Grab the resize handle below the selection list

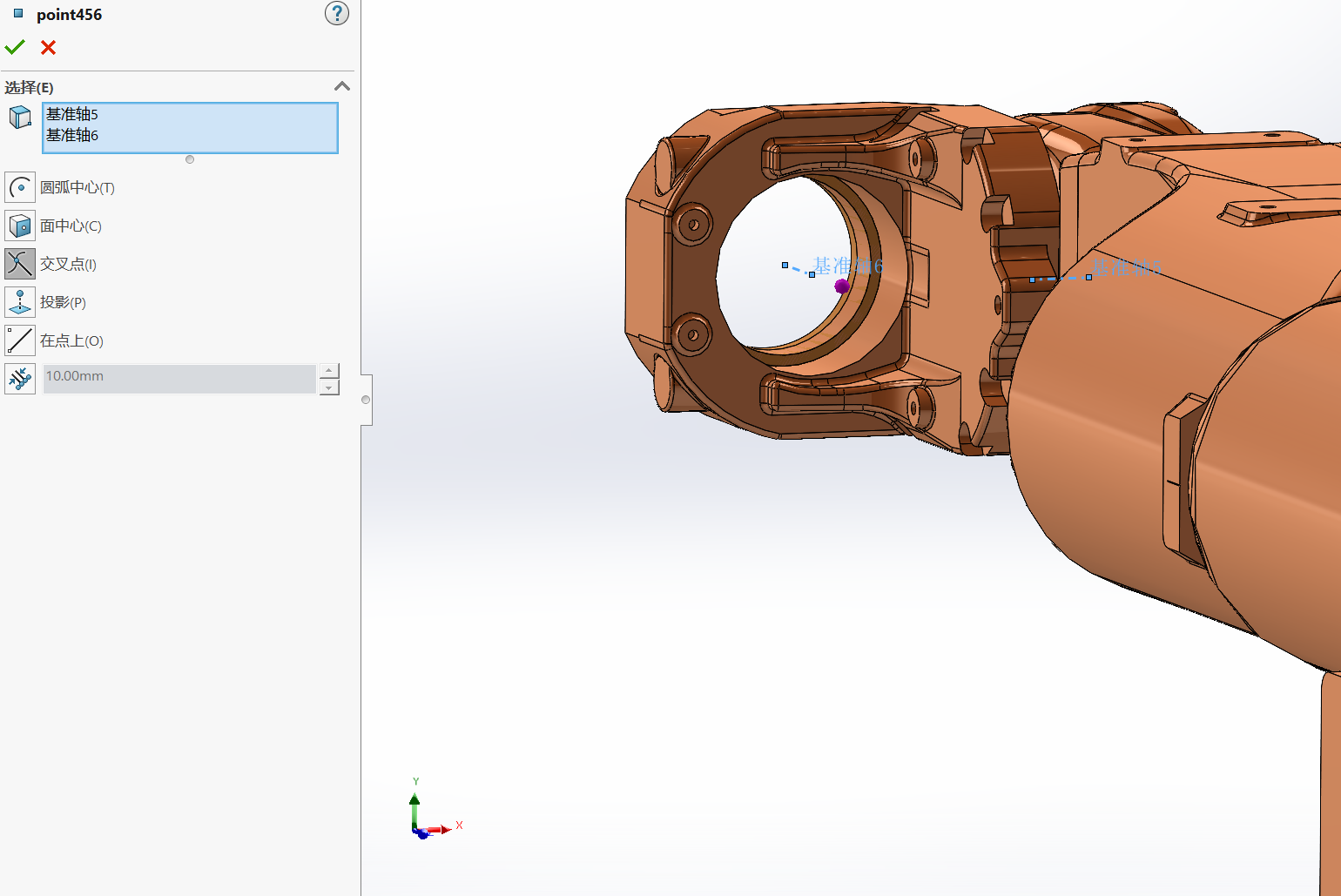pos(190,159)
